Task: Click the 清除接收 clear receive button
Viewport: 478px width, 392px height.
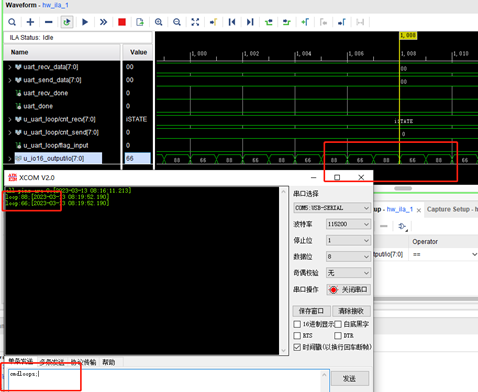Action: (351, 311)
